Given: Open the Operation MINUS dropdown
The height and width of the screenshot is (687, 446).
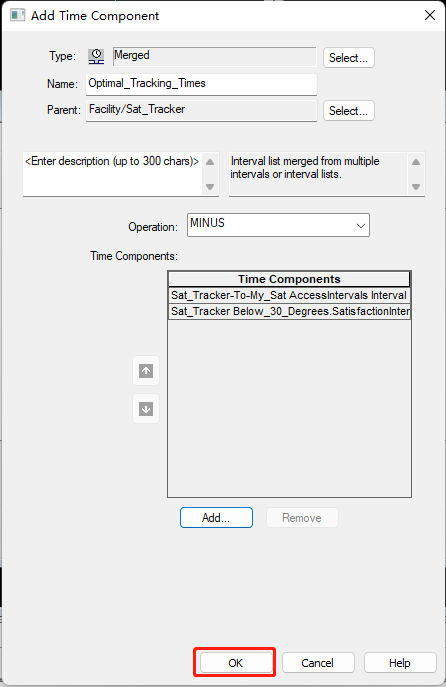Looking at the screenshot, I should tap(278, 225).
